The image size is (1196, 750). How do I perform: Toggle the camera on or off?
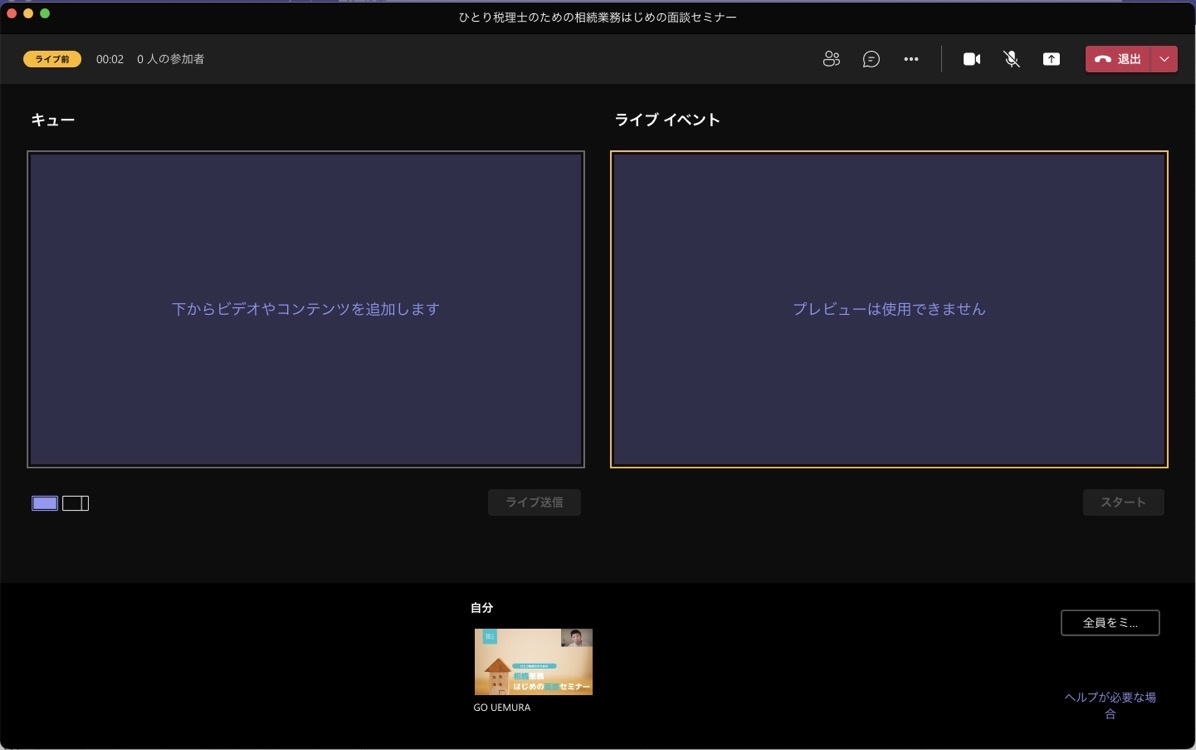tap(971, 59)
